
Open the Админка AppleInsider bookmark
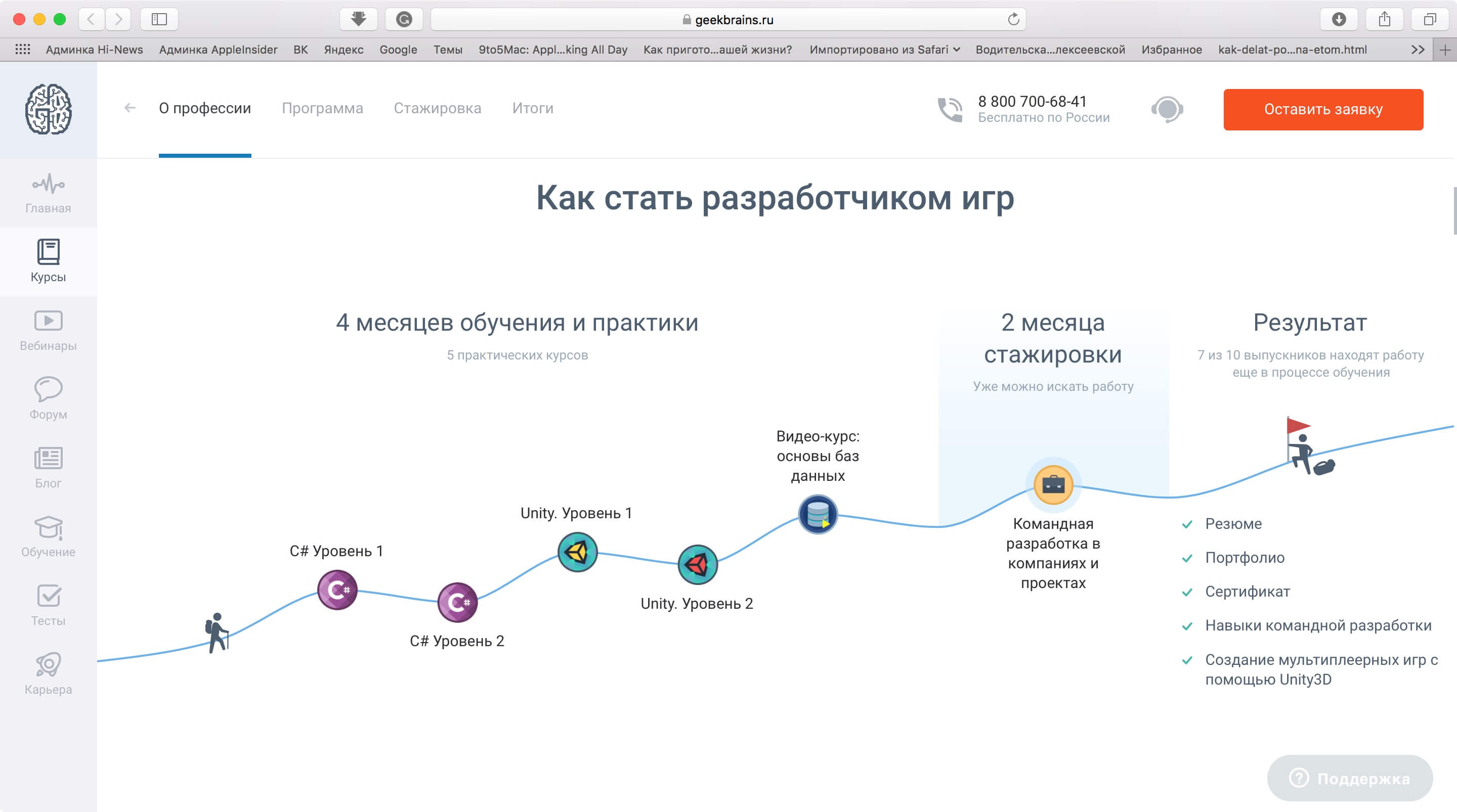tap(219, 49)
